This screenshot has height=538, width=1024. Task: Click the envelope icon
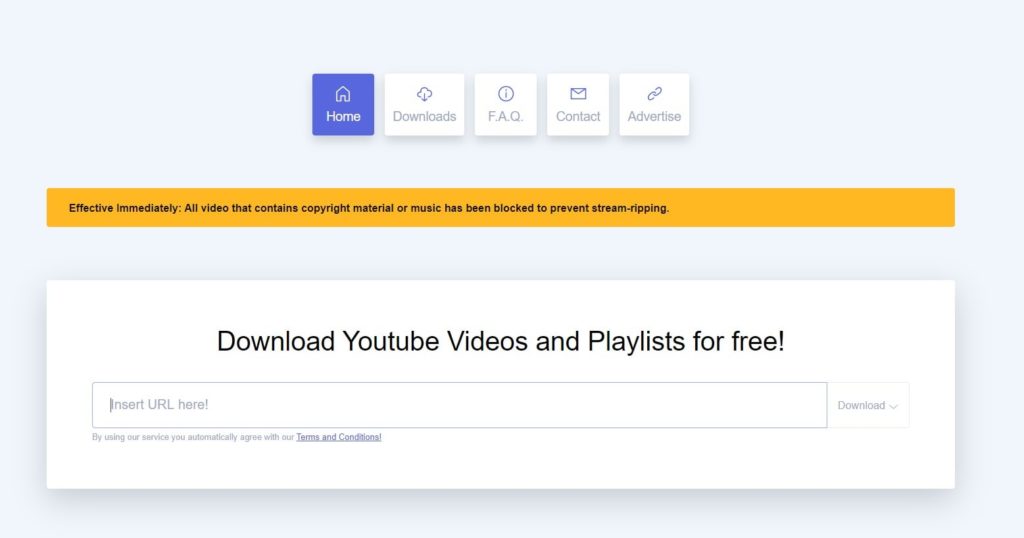578,94
